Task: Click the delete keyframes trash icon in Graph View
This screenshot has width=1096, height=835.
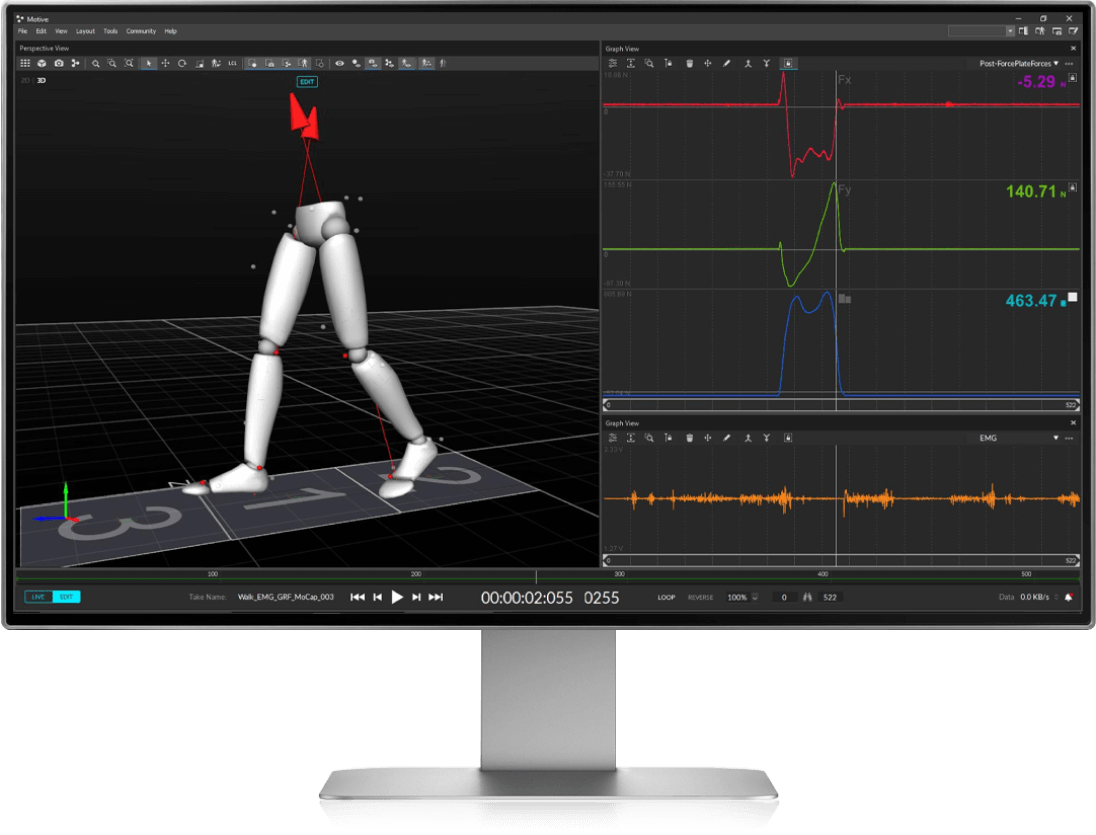Action: pos(689,63)
